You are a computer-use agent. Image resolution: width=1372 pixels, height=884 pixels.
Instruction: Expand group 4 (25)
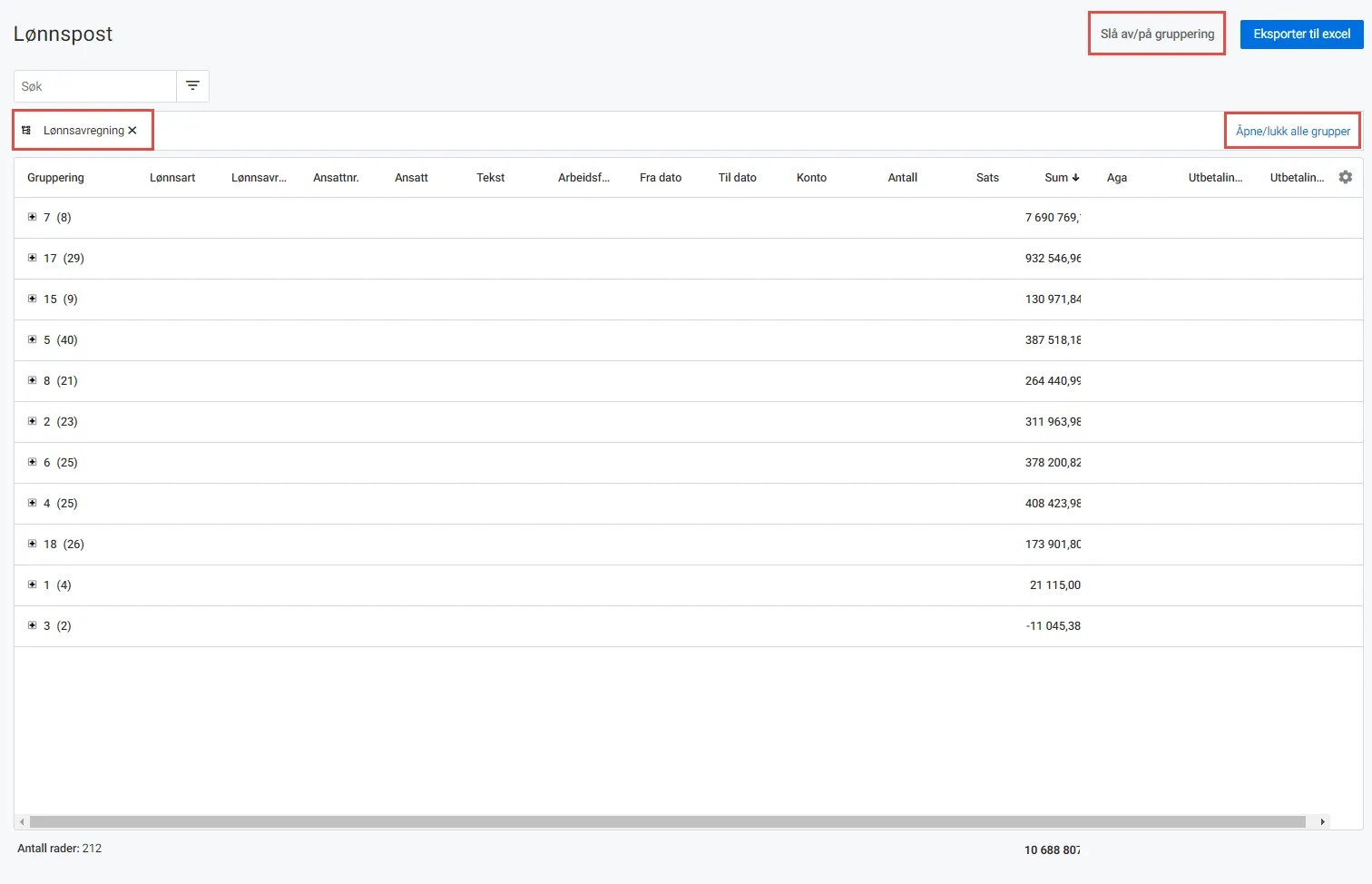tap(32, 503)
